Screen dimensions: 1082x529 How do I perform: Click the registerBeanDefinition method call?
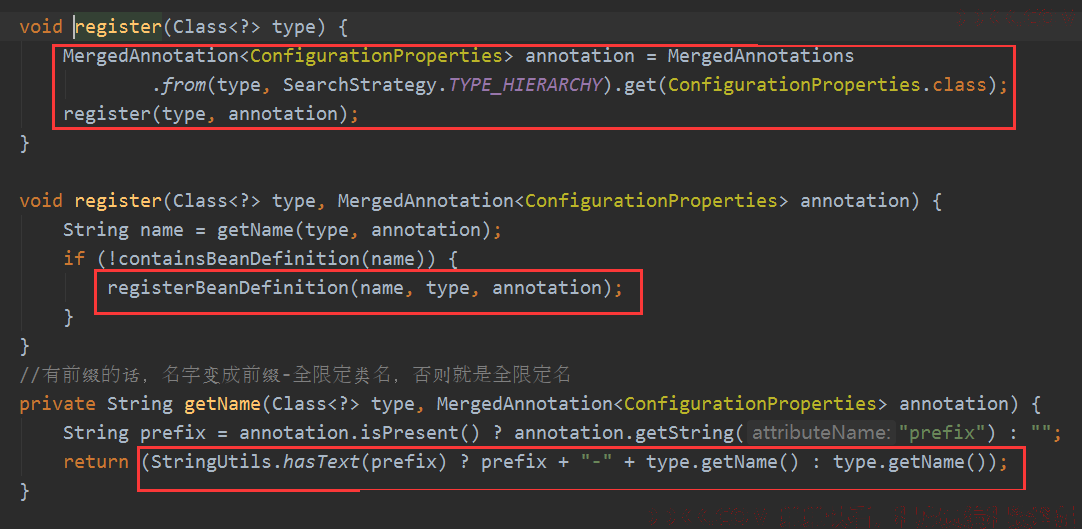[228, 288]
